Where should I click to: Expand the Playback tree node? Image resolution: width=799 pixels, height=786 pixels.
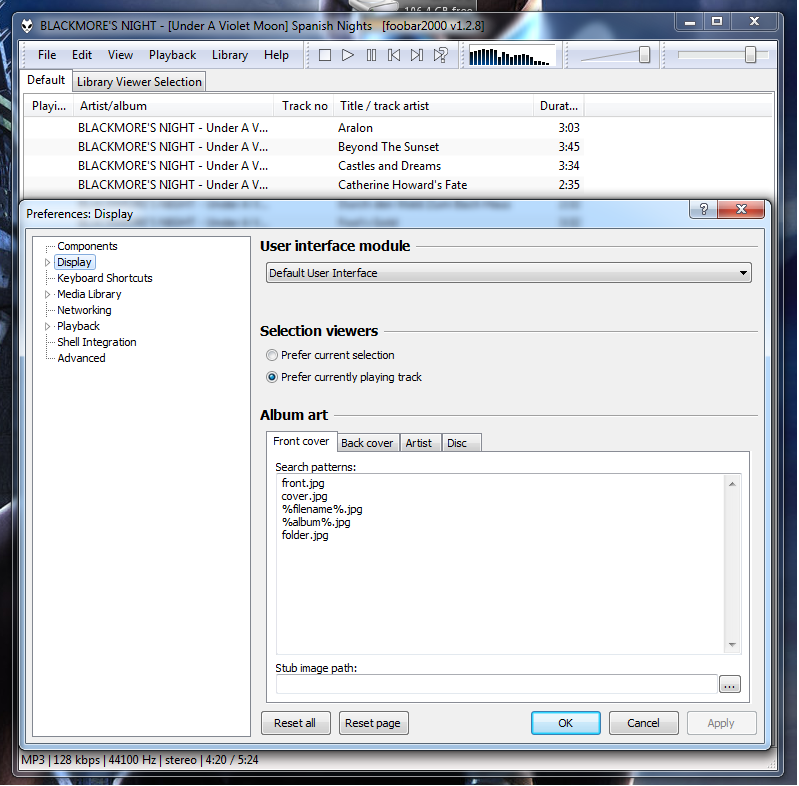click(47, 326)
